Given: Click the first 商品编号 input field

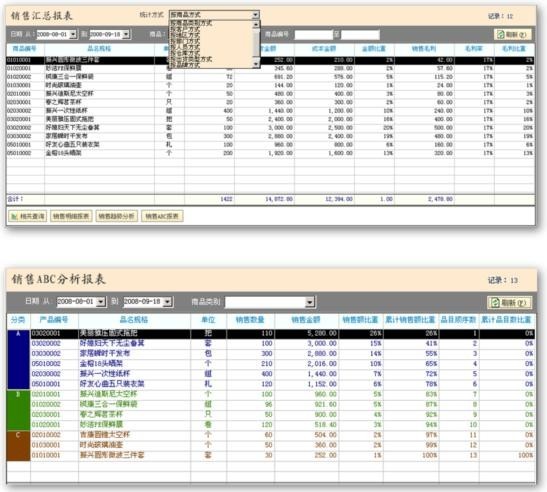Looking at the screenshot, I should point(314,35).
